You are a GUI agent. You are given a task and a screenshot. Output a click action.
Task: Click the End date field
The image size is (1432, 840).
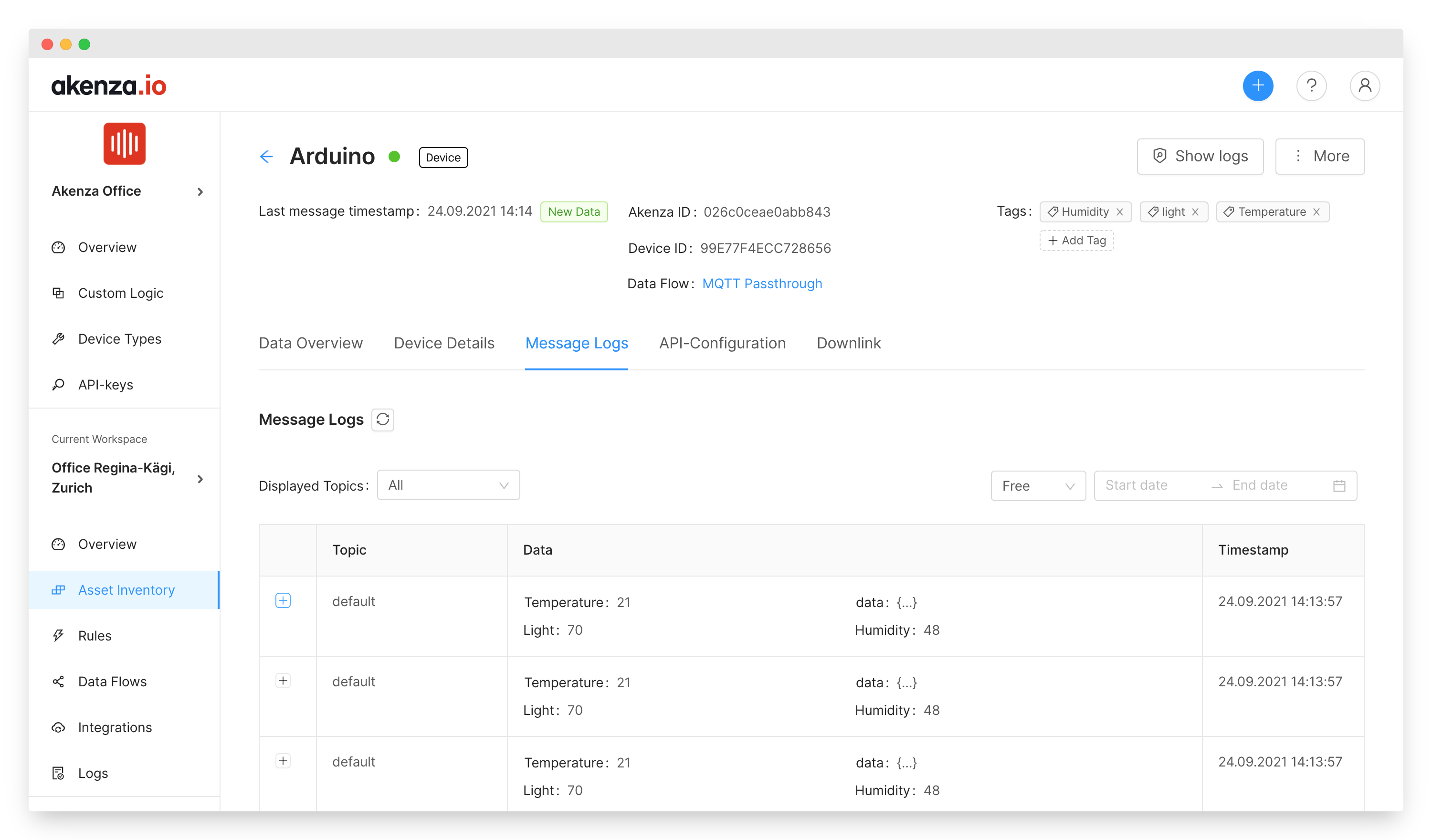pyautogui.click(x=1260, y=485)
